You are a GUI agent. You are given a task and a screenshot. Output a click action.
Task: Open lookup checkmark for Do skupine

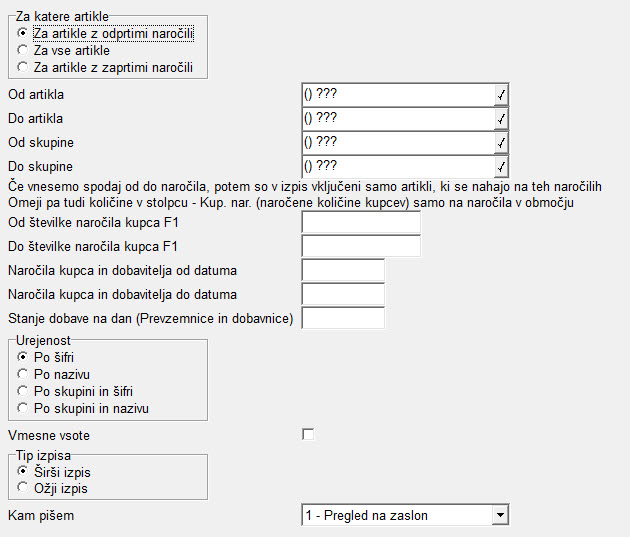(501, 167)
